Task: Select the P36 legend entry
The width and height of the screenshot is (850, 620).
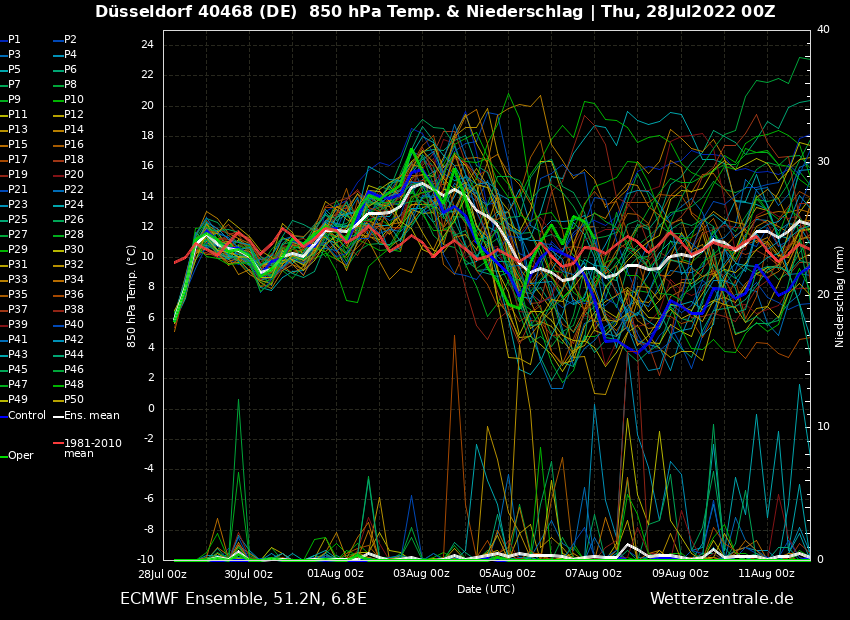Action: click(74, 295)
